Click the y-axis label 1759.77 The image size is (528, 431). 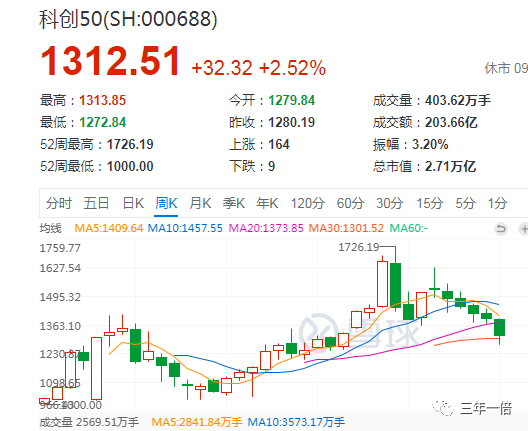pyautogui.click(x=60, y=248)
